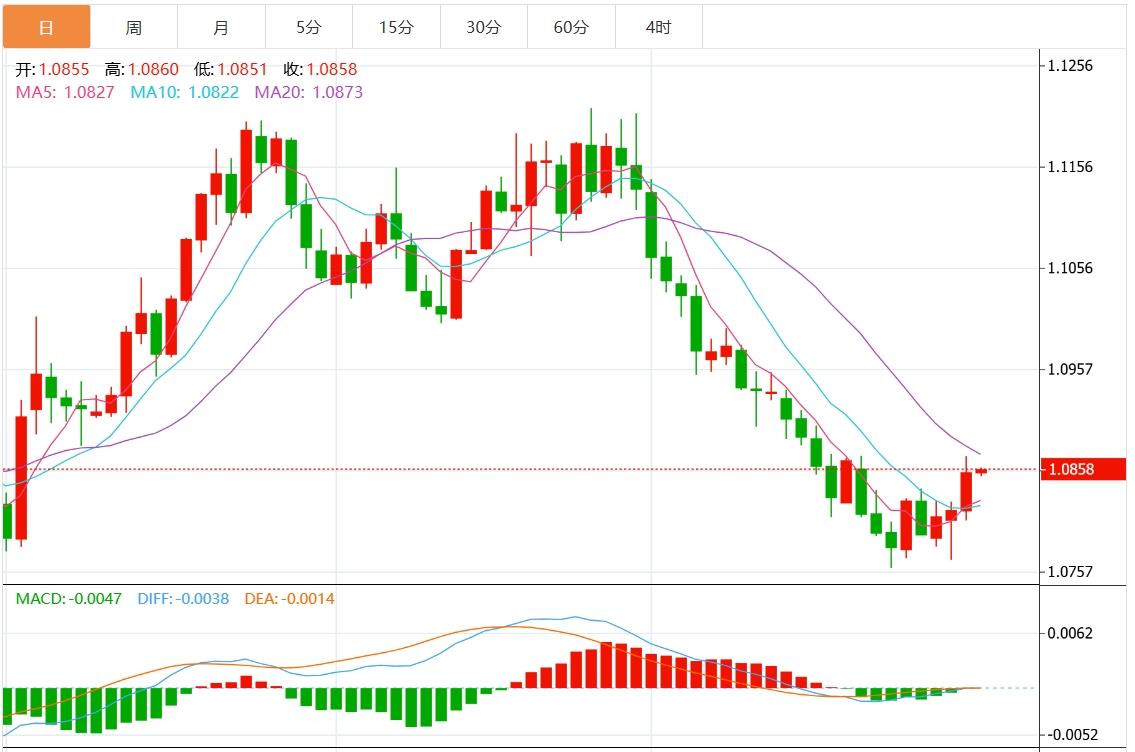Click the orange DEA: -0.0014 label
The height and width of the screenshot is (752, 1135).
290,599
